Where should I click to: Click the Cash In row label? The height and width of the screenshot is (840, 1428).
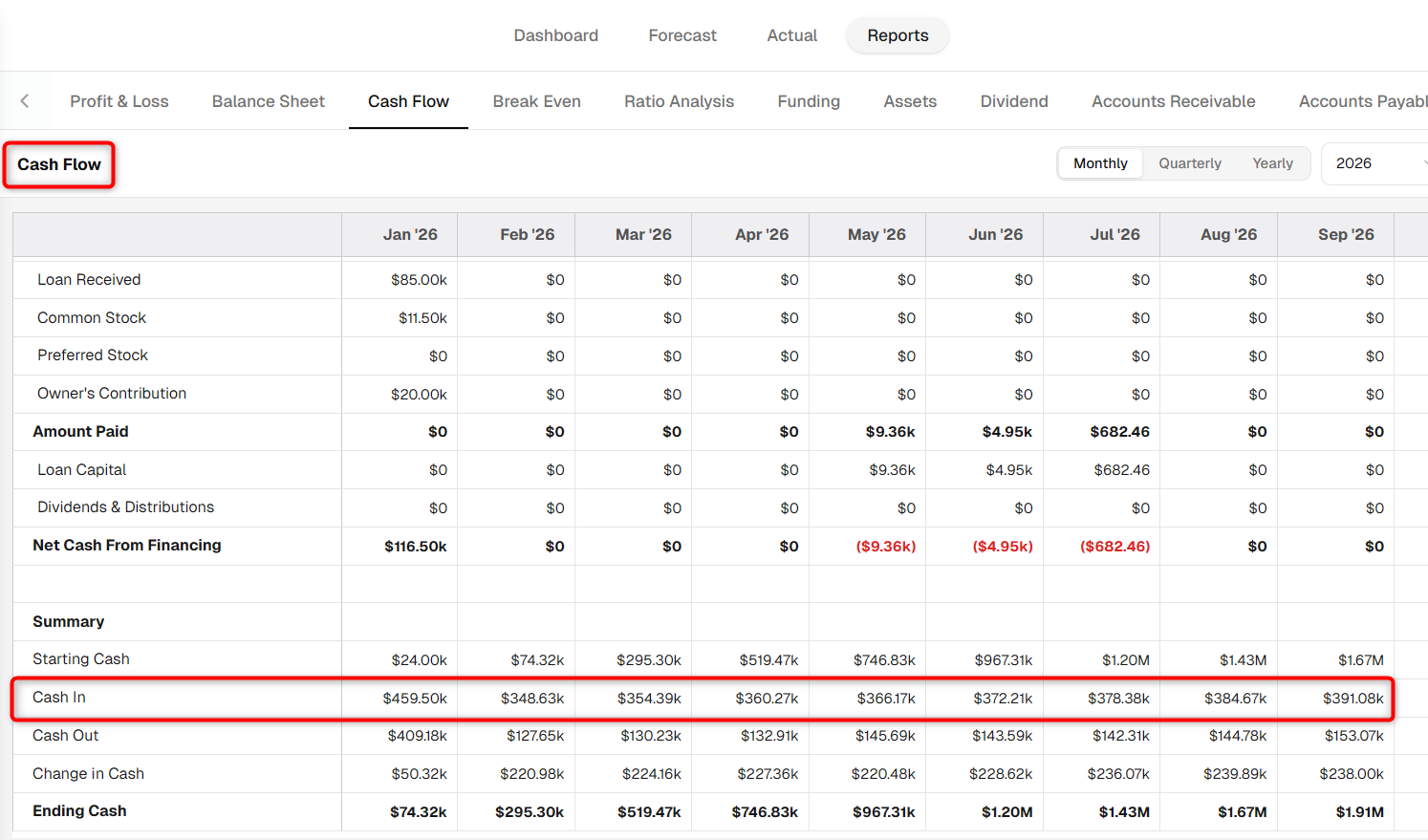(59, 698)
